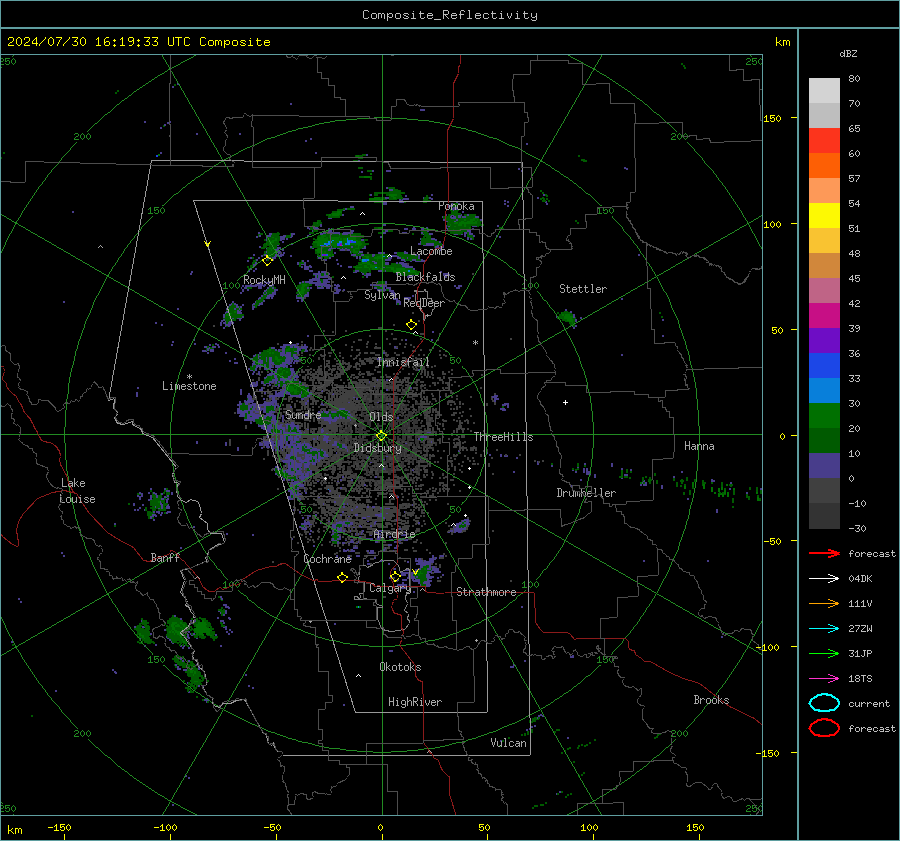Click the HighRiver city label
The width and height of the screenshot is (900, 841).
[415, 702]
